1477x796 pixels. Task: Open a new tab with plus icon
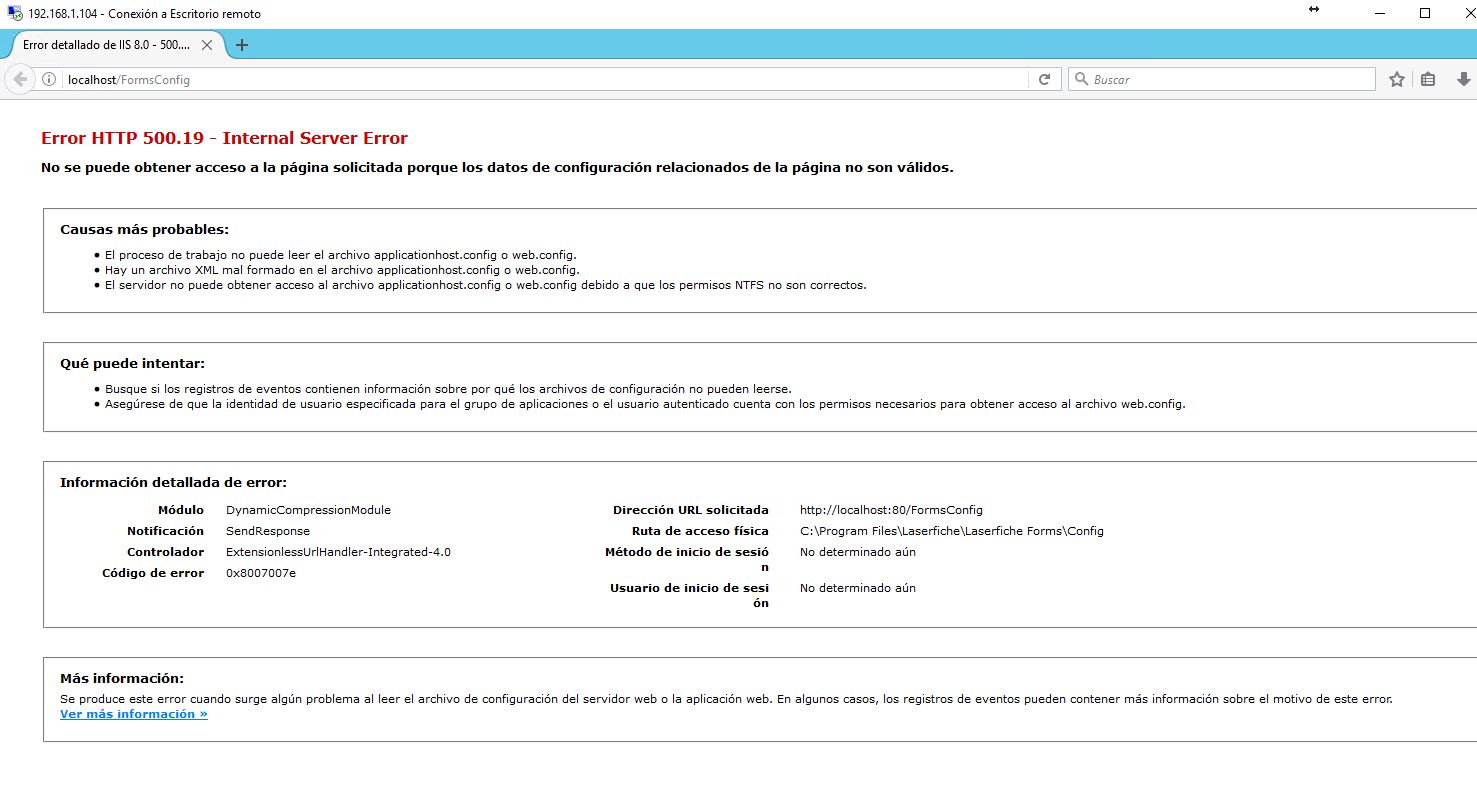click(241, 45)
